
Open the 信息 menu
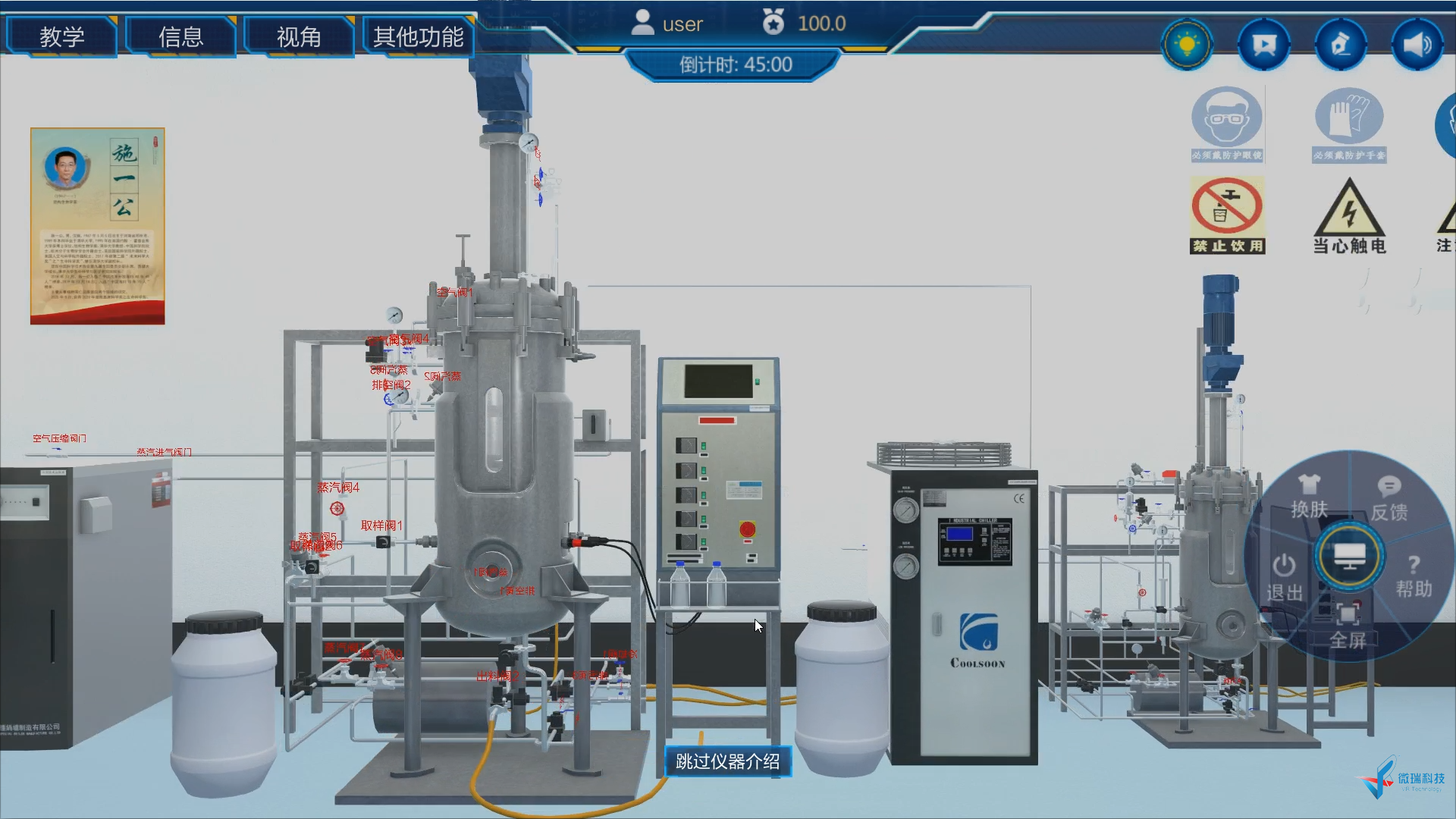point(180,36)
